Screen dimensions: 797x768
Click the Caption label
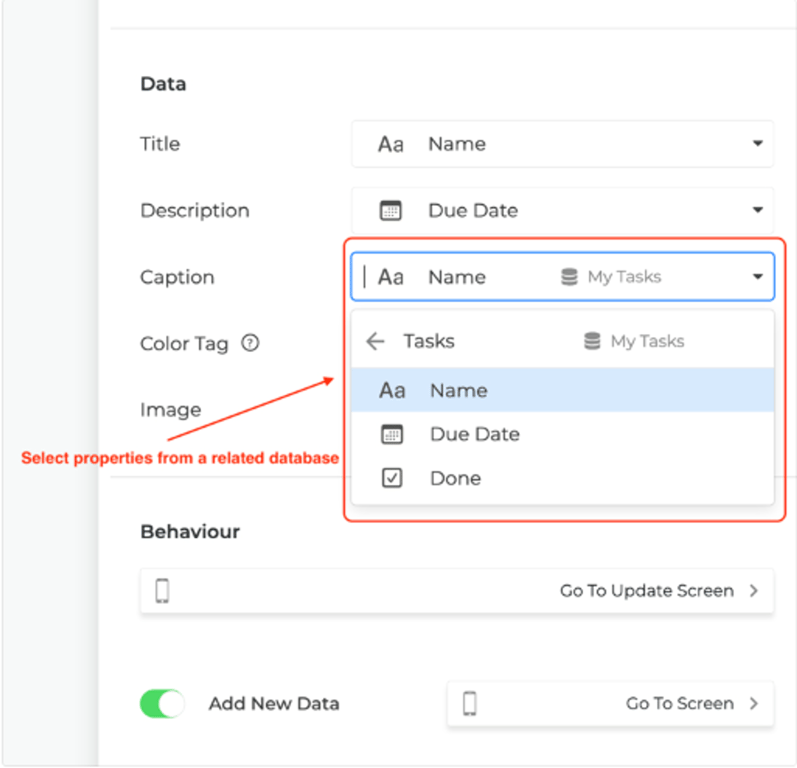coord(177,278)
